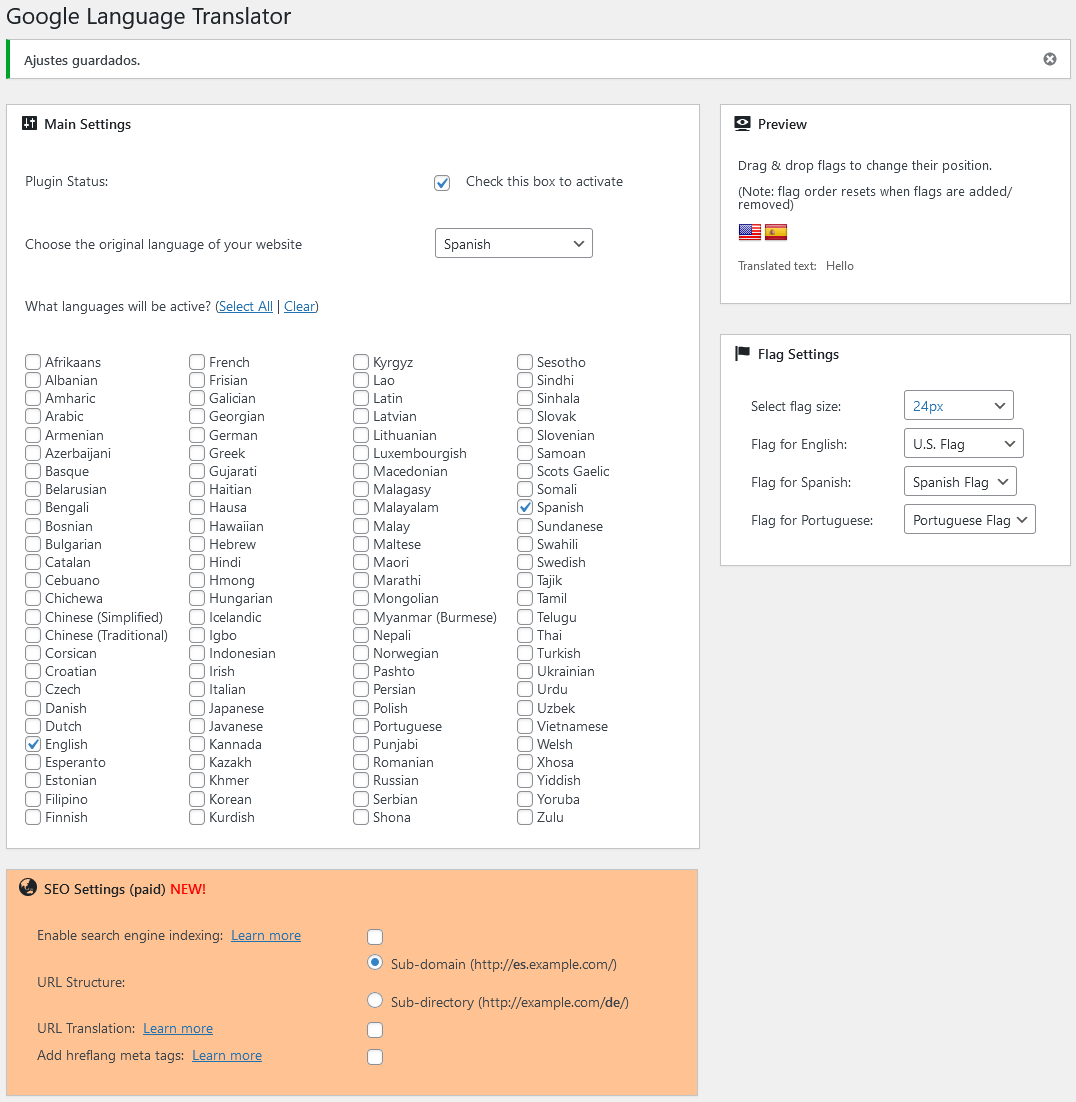The height and width of the screenshot is (1102, 1076).
Task: Select the Sub-directory URL structure option
Action: pos(375,1001)
